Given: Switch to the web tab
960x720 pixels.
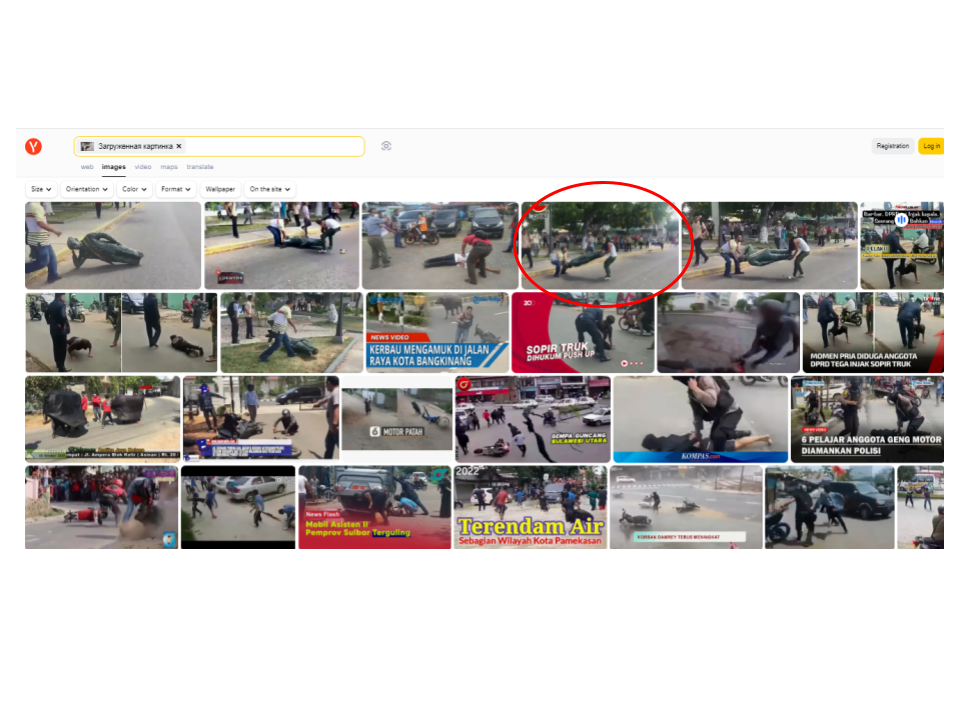Looking at the screenshot, I should (x=87, y=167).
